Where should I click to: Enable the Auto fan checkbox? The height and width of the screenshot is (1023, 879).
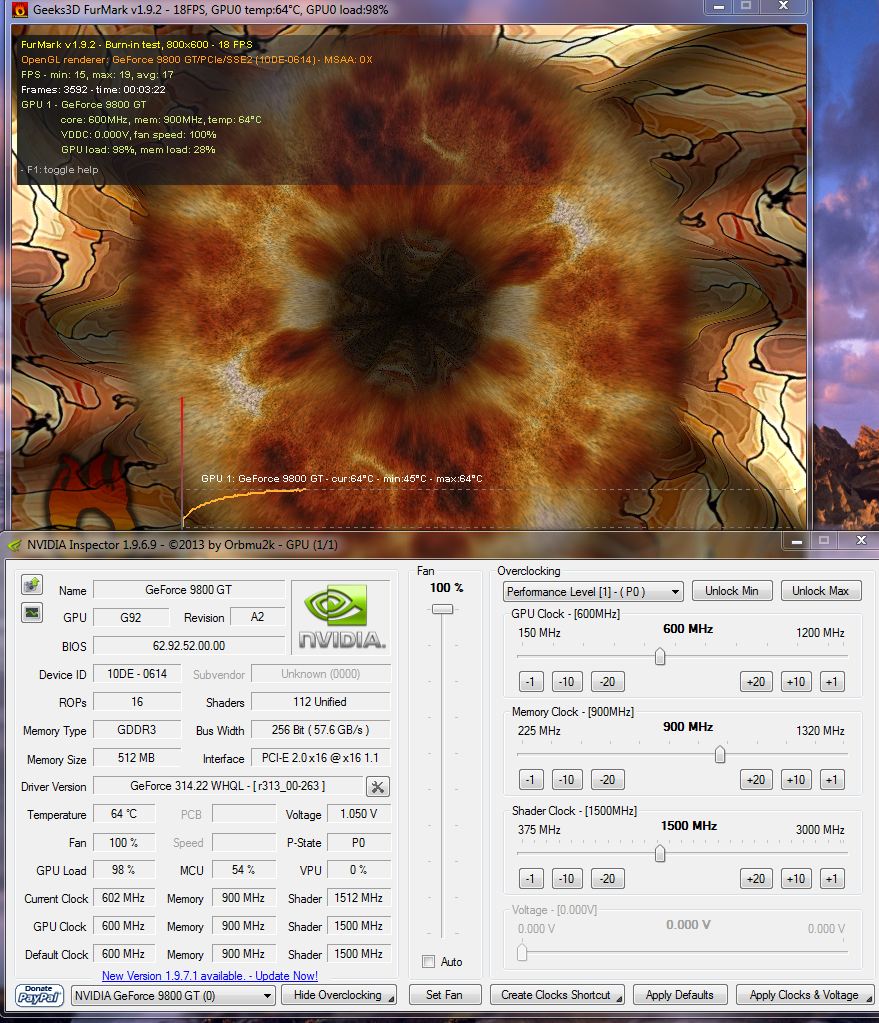pyautogui.click(x=429, y=961)
